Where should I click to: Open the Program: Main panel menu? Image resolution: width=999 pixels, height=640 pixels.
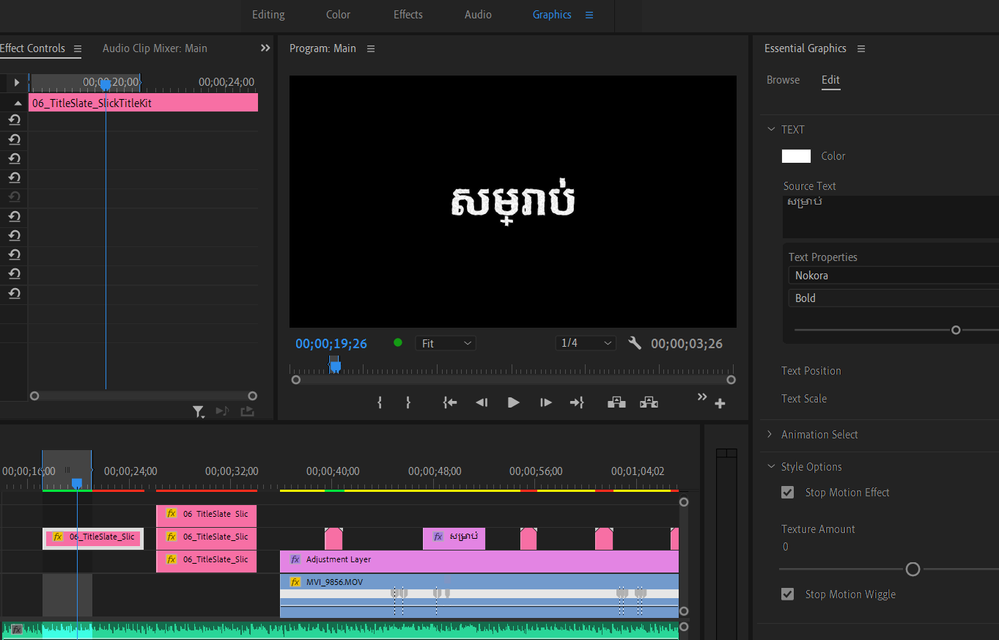pyautogui.click(x=371, y=48)
